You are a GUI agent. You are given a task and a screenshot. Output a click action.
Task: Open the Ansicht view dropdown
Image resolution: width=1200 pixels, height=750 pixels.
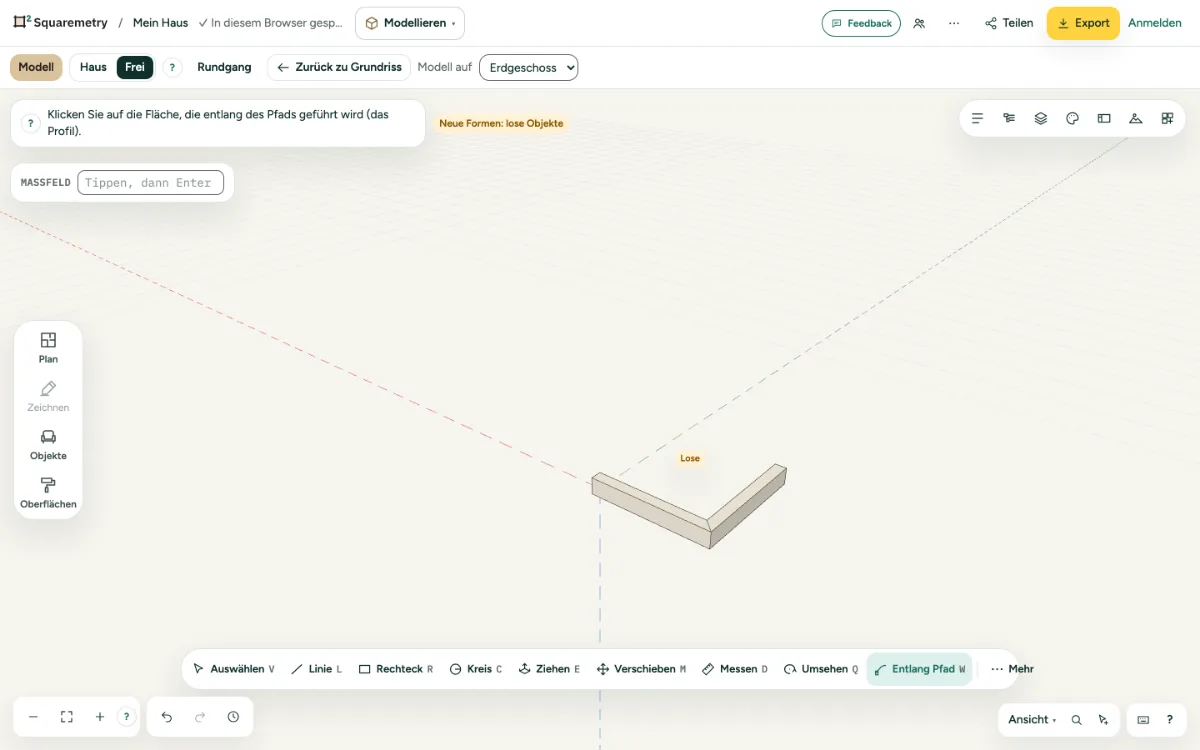point(1033,720)
